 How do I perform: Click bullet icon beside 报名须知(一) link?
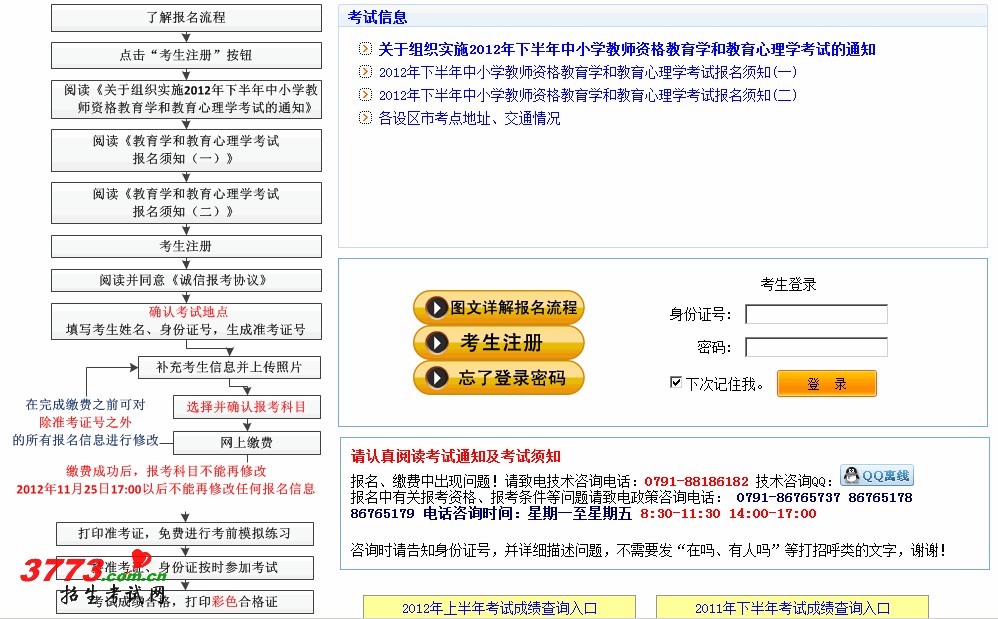(x=365, y=72)
